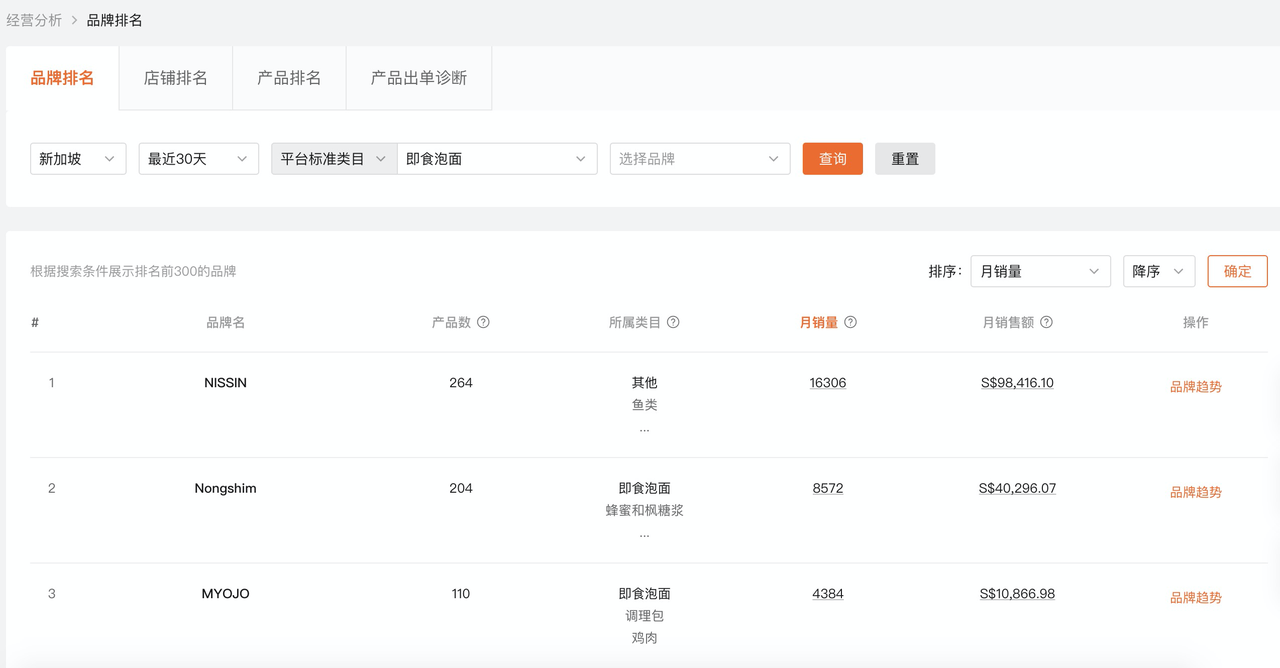Switch to 产品出单诊断 tab
Viewport: 1280px width, 668px height.
click(419, 78)
